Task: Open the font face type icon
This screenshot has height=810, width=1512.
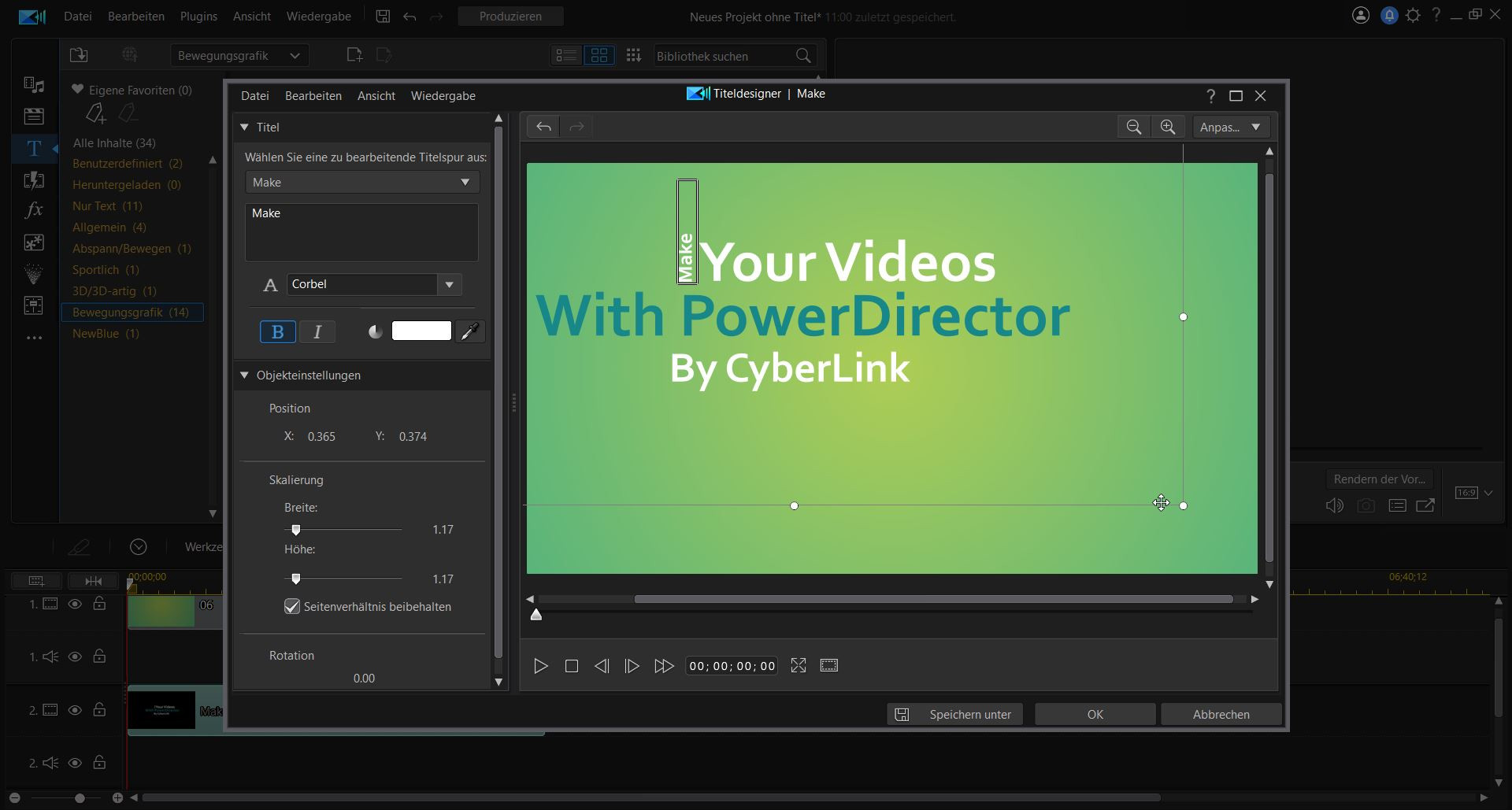Action: pyautogui.click(x=270, y=285)
